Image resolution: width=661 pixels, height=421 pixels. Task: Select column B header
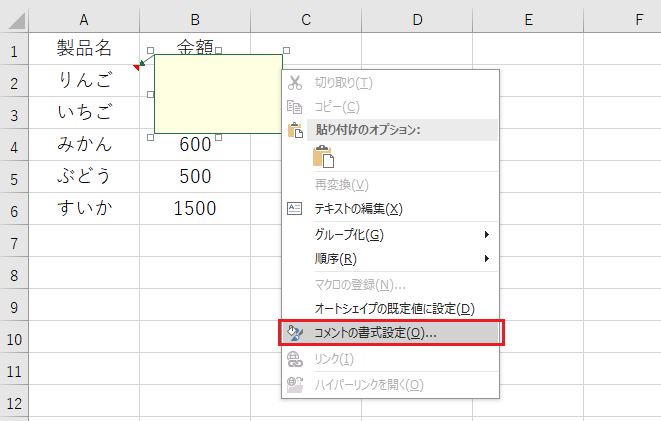pos(195,20)
